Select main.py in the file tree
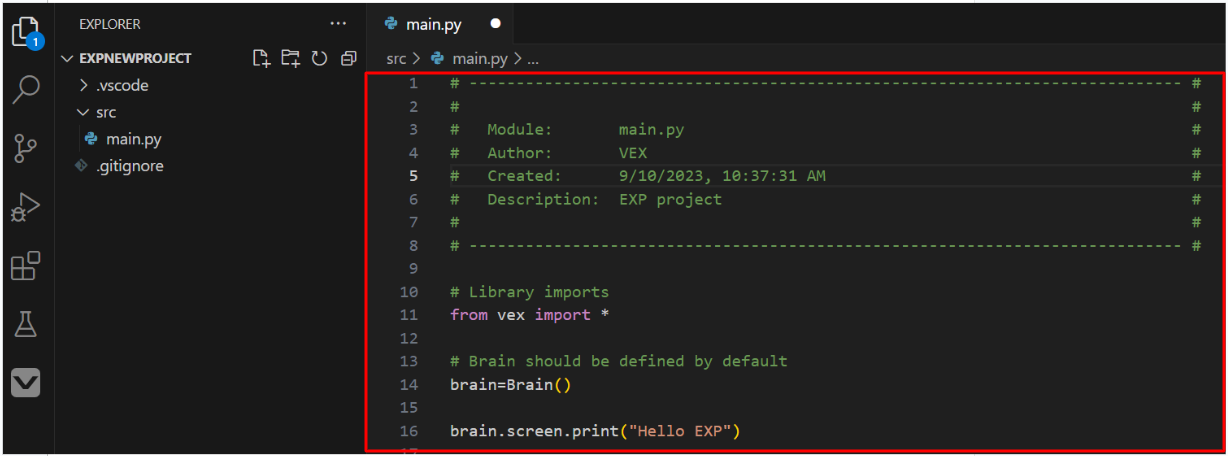Image resolution: width=1228 pixels, height=456 pixels. click(133, 139)
